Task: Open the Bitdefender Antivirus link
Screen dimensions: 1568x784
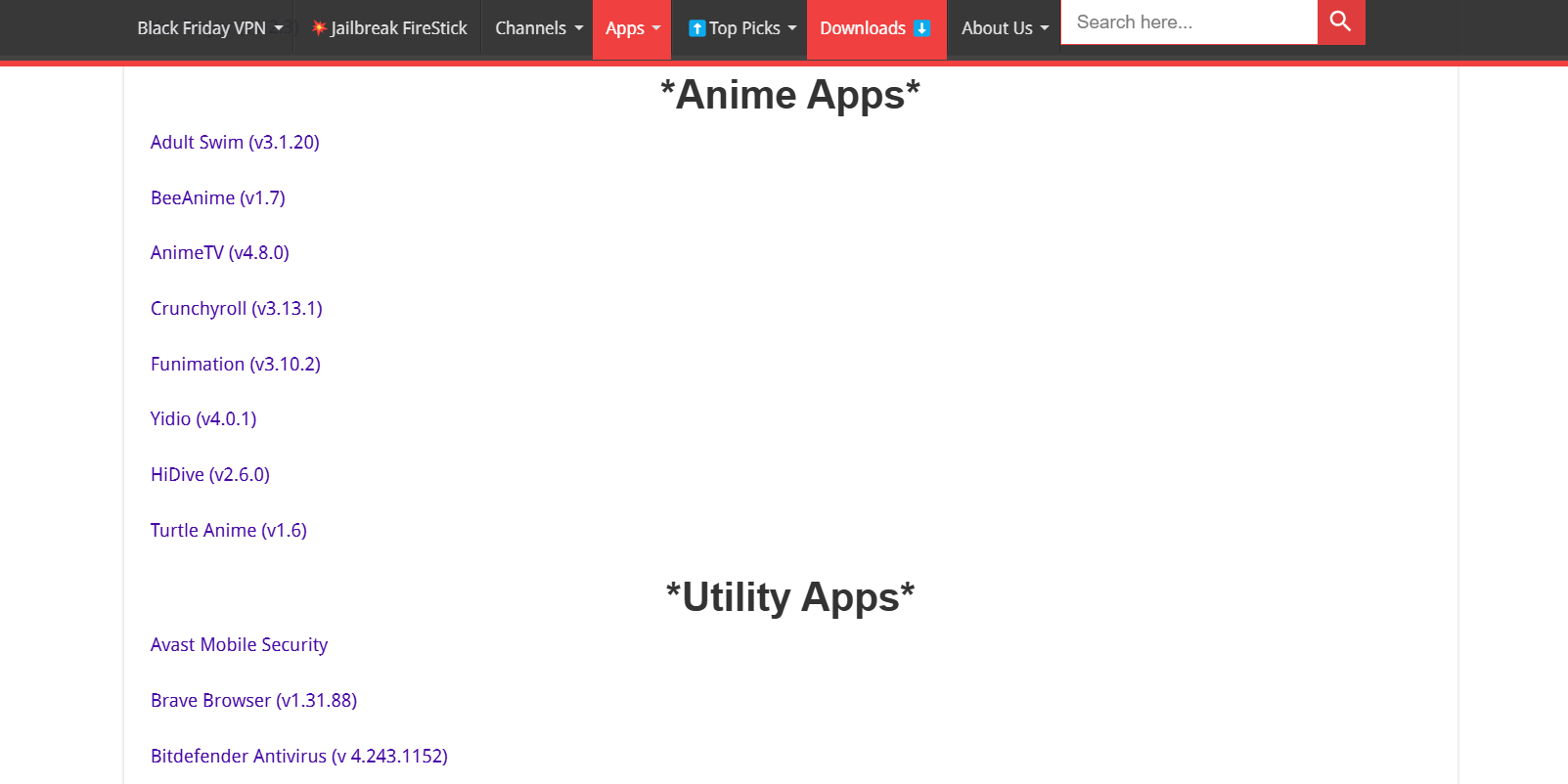Action: [x=299, y=756]
